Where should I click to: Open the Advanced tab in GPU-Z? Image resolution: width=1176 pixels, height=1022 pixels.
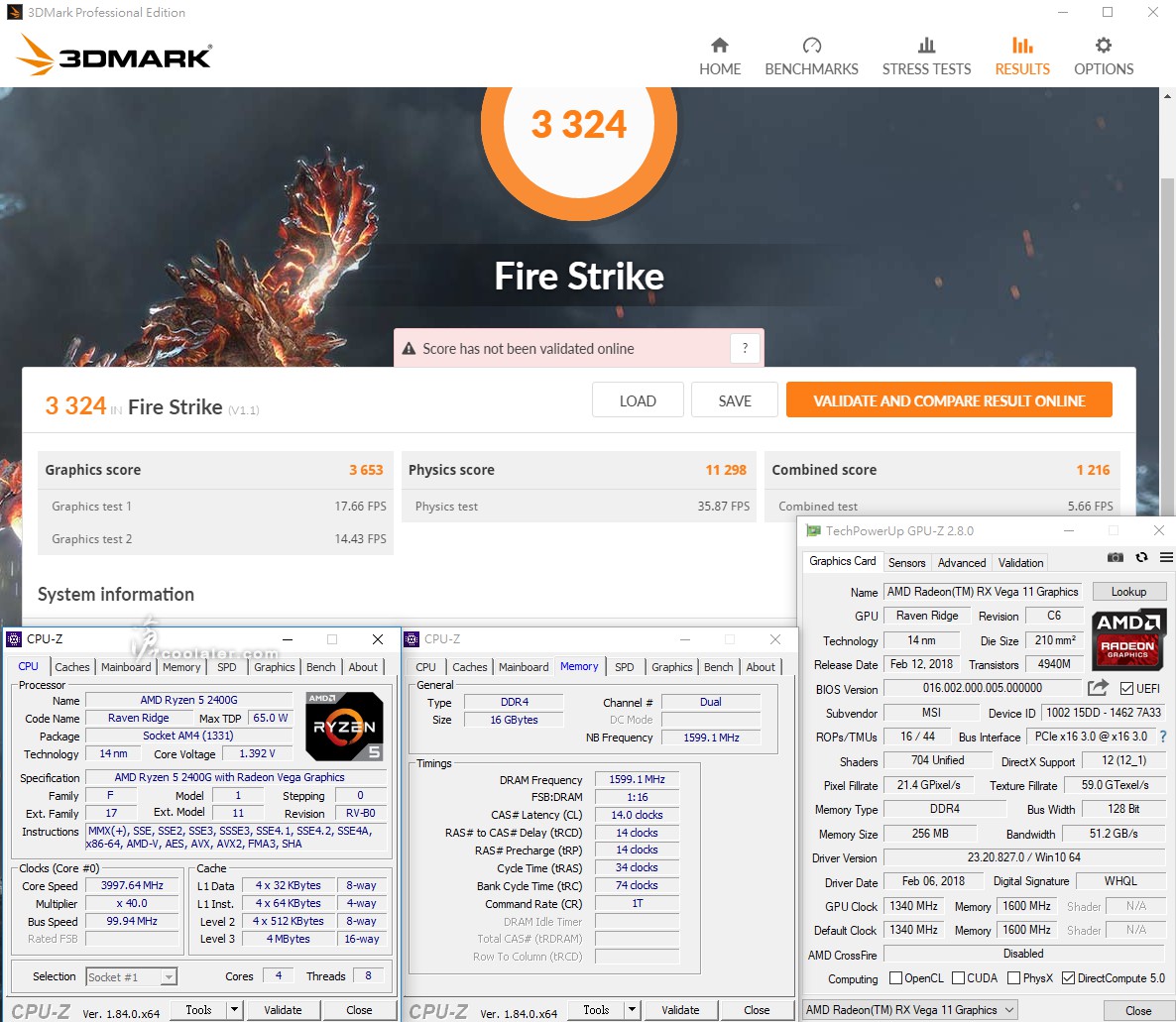pos(962,562)
